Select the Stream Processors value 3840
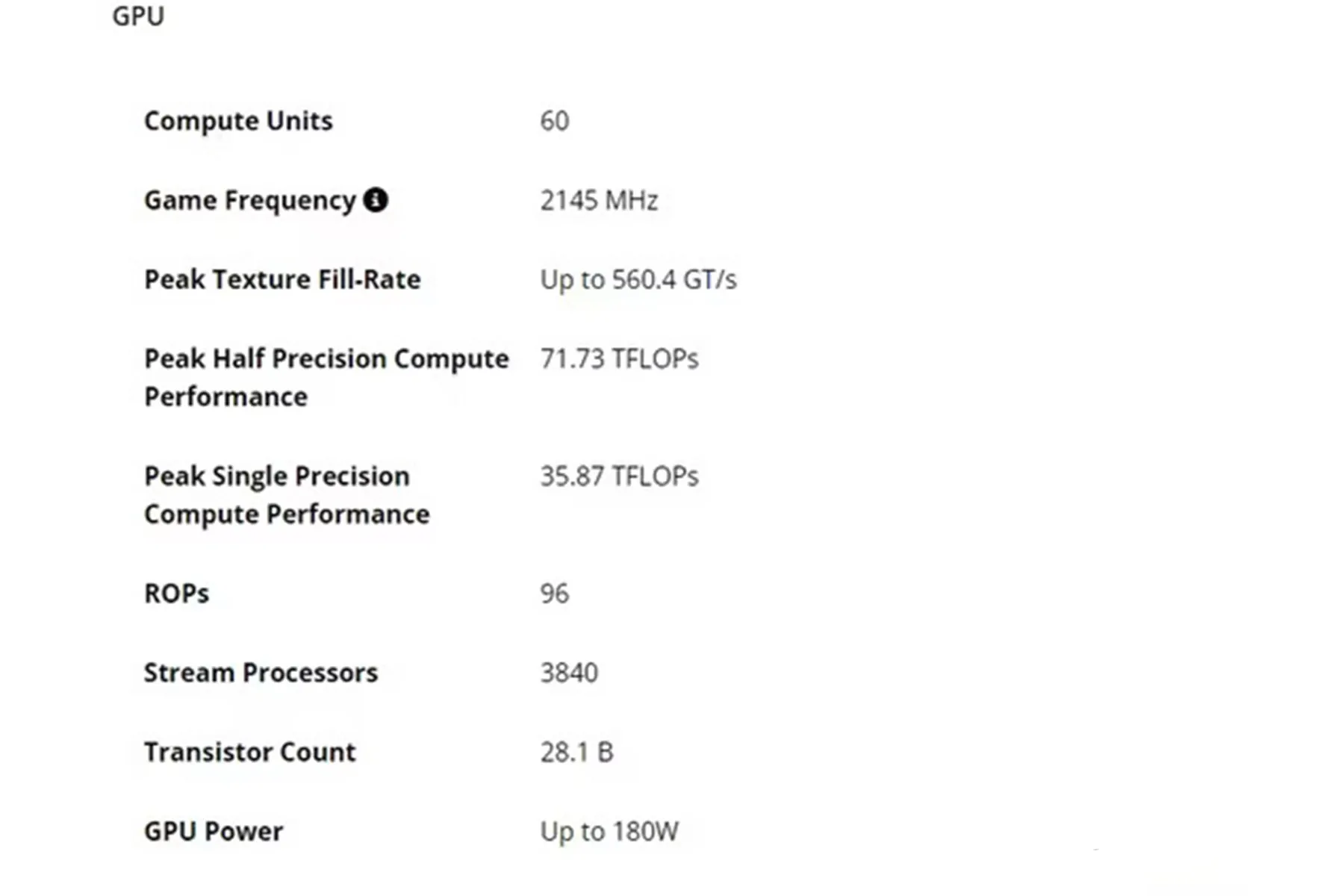The height and width of the screenshot is (896, 1344). pyautogui.click(x=569, y=673)
